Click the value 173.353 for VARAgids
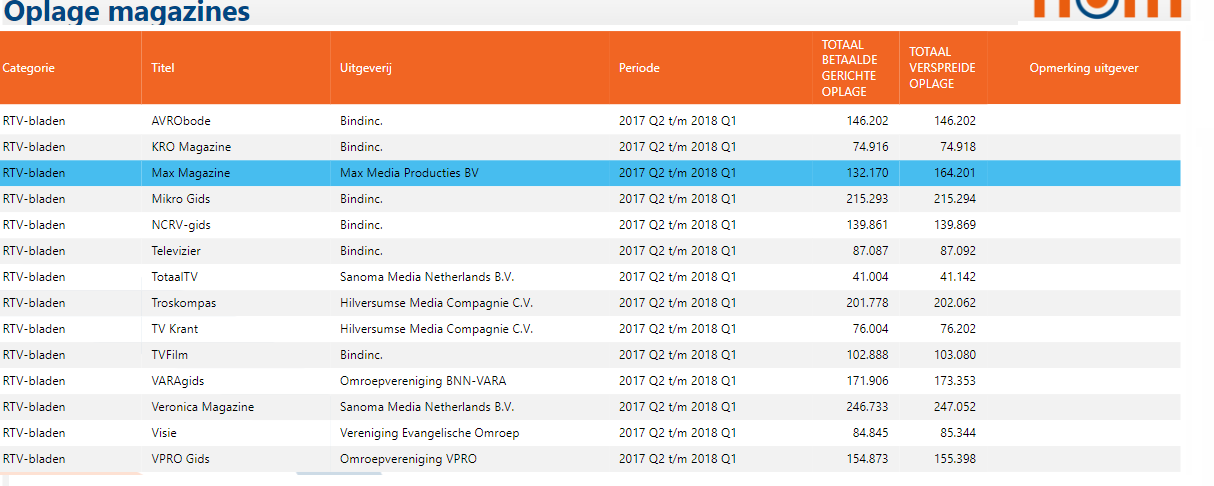The image size is (1214, 486). pyautogui.click(x=954, y=381)
